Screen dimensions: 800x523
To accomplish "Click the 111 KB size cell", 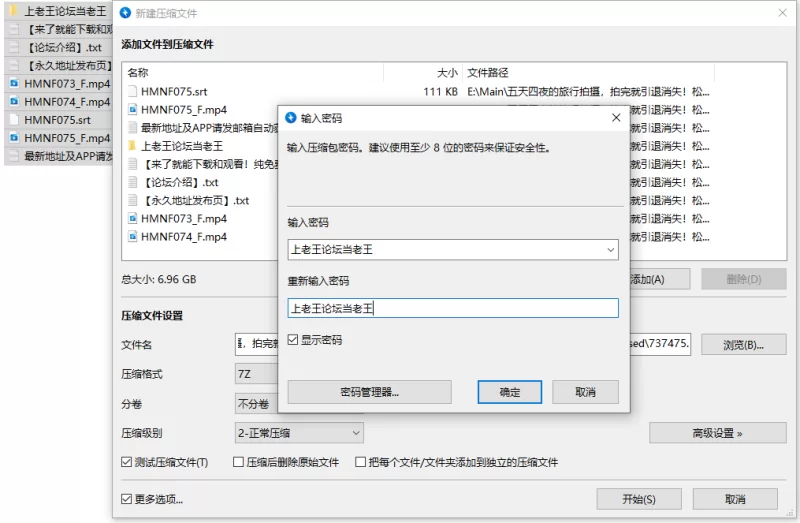I will 440,91.
